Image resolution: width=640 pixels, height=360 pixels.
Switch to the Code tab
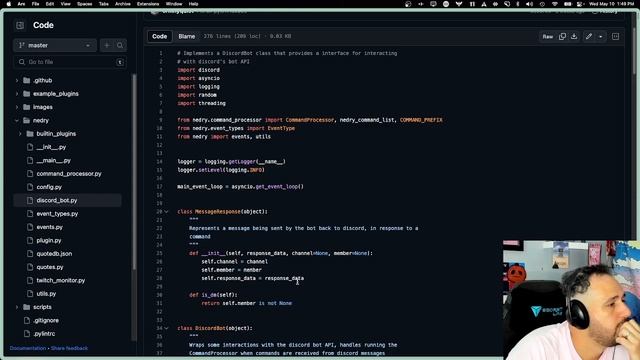click(160, 36)
